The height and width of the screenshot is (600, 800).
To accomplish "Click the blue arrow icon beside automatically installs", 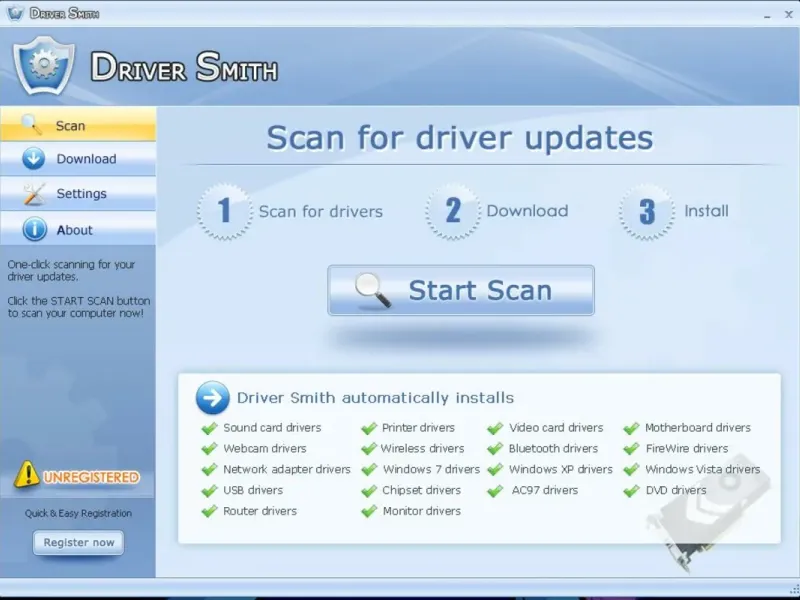I will click(212, 397).
